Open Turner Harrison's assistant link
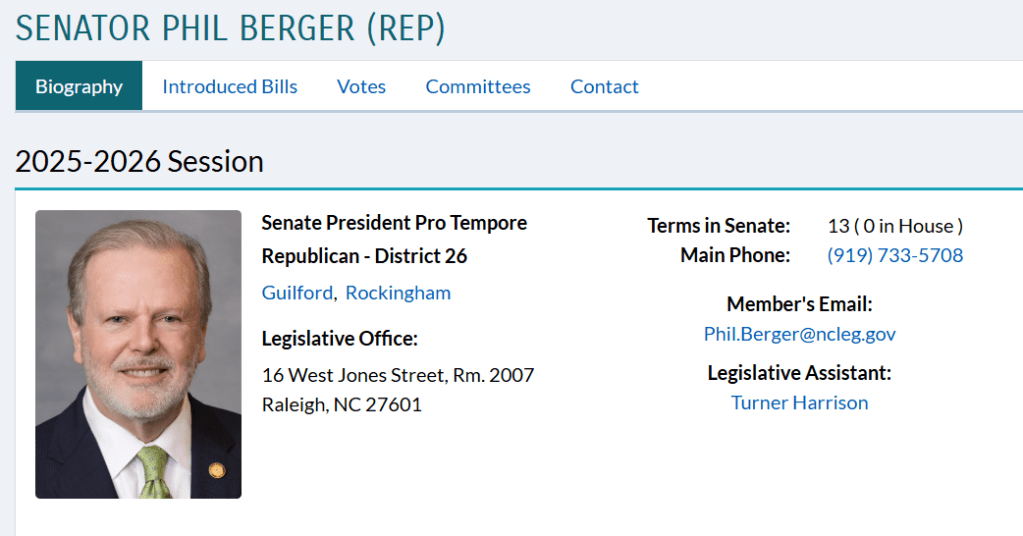 pyautogui.click(x=799, y=403)
